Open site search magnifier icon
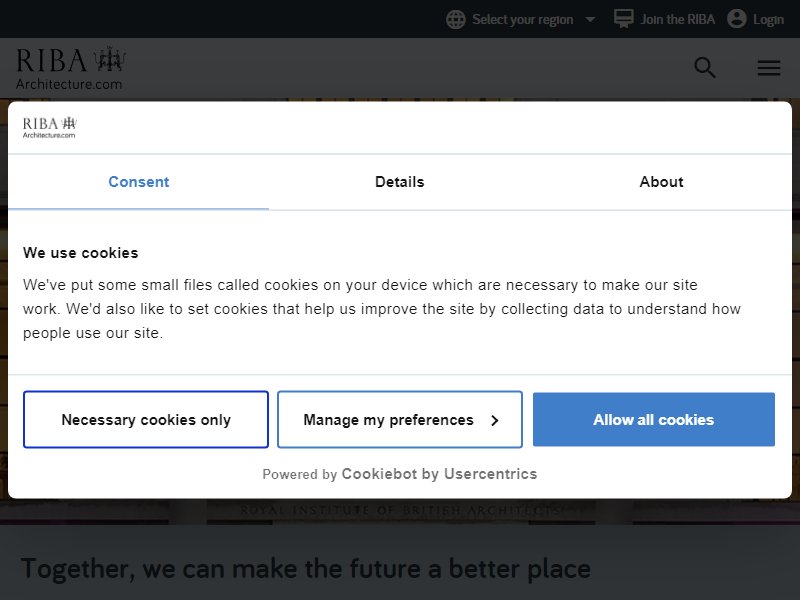This screenshot has width=800, height=600. pyautogui.click(x=705, y=67)
